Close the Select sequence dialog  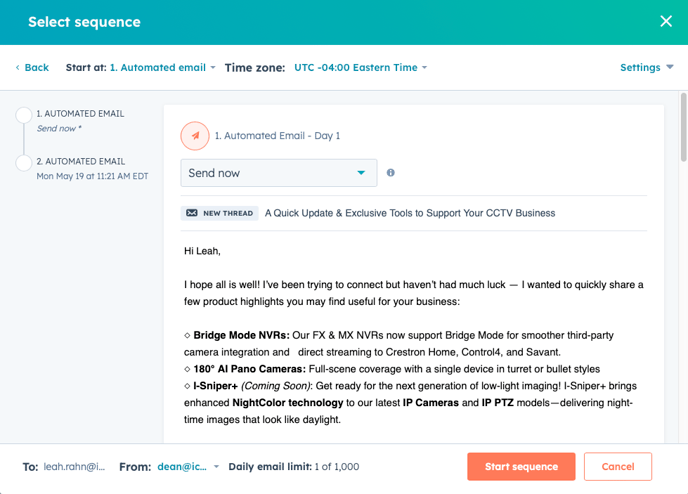pyautogui.click(x=666, y=21)
